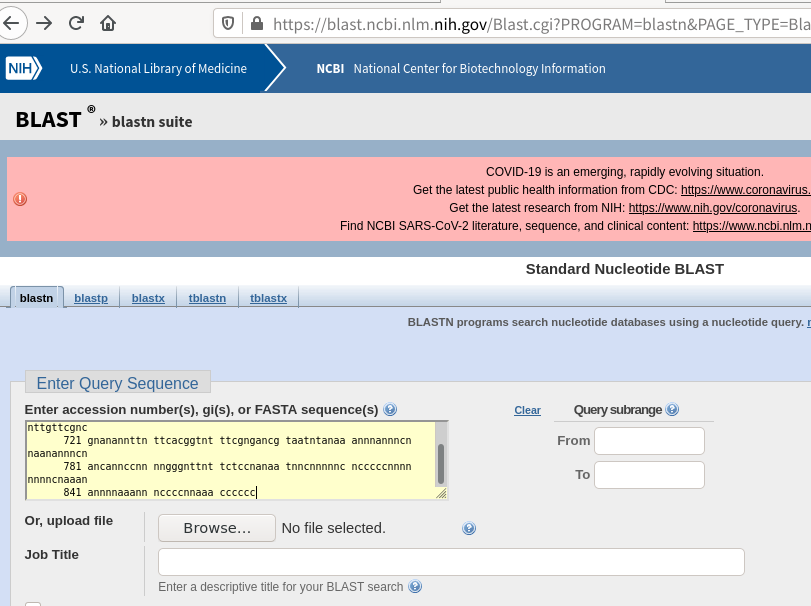Open help for FASTA sequence entry
The height and width of the screenshot is (606, 811).
[x=390, y=410]
